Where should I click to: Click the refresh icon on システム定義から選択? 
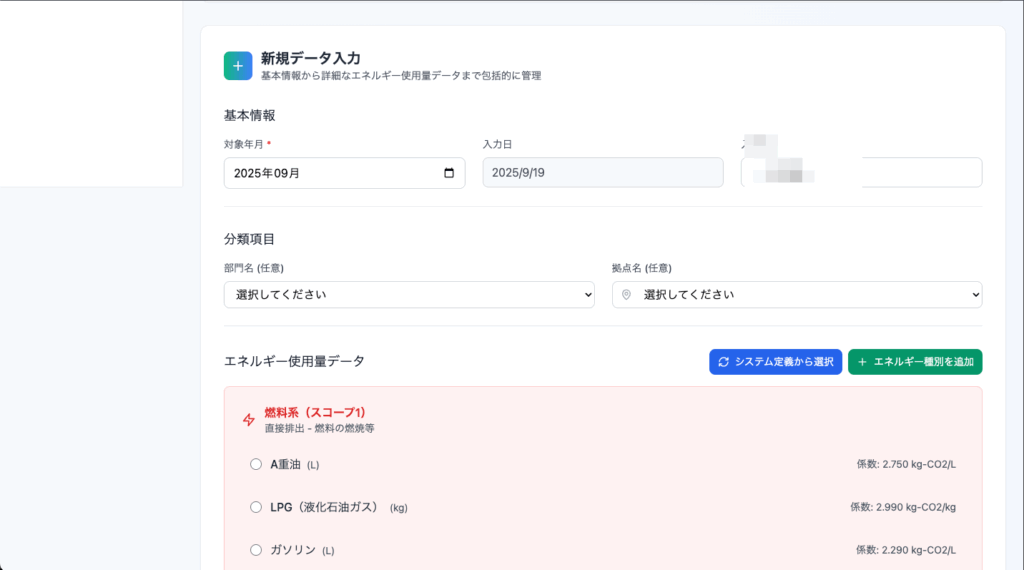coord(724,362)
